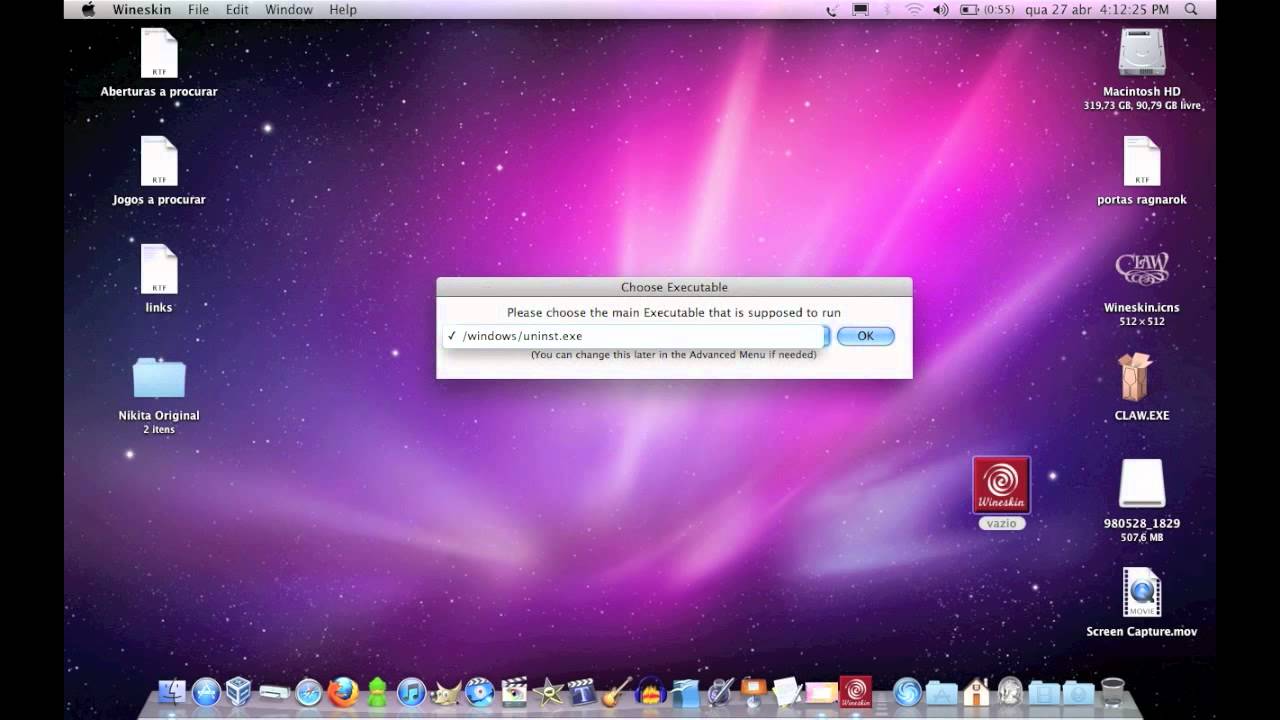Open the Window menu
Viewport: 1280px width, 720px height.
tap(289, 9)
